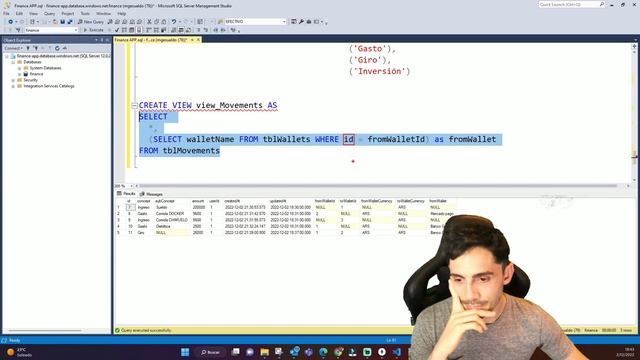Click the Save All toolbar icon

click(70, 22)
